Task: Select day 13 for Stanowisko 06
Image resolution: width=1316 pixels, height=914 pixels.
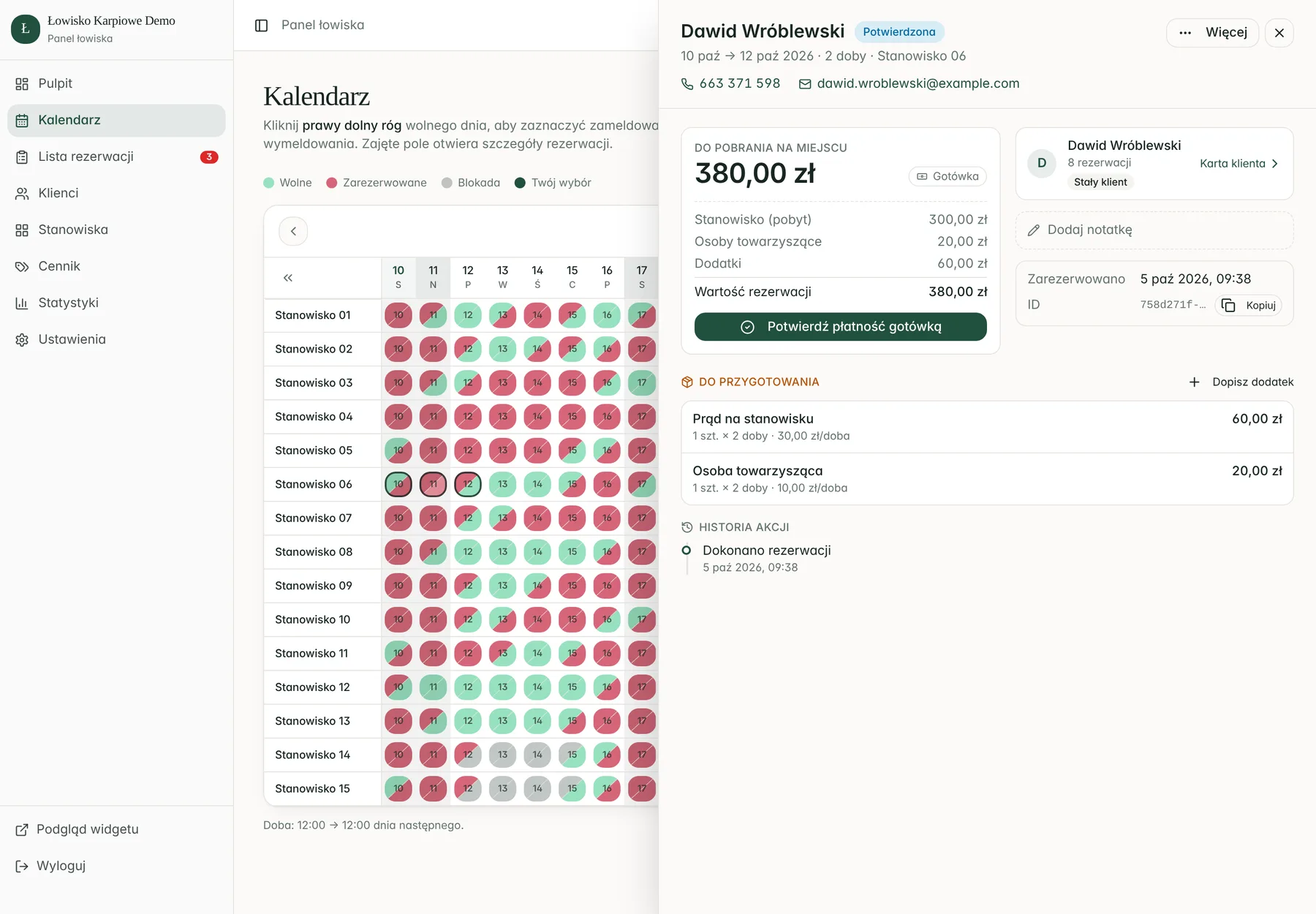Action: (503, 484)
